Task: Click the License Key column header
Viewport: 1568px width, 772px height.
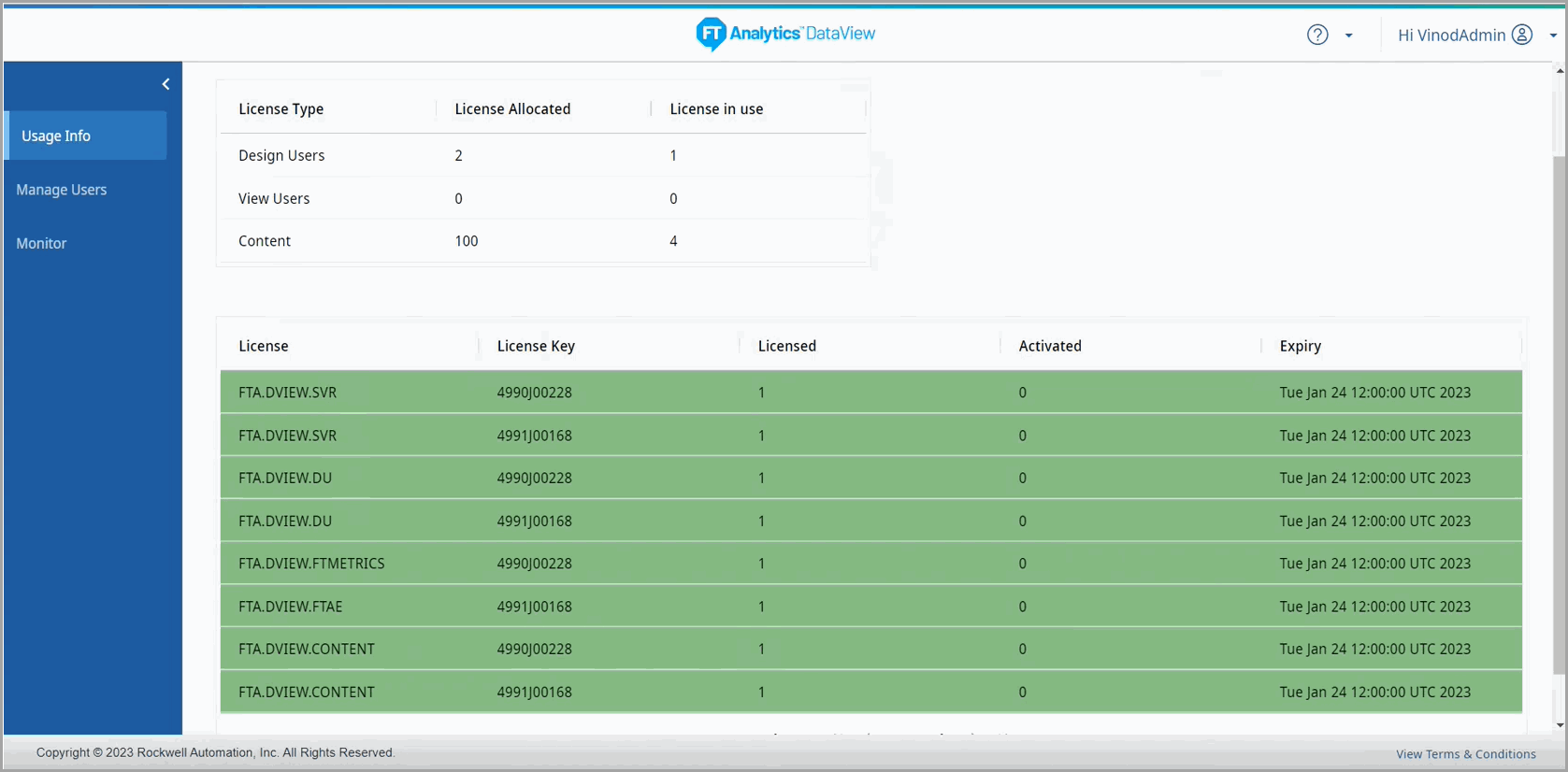Action: point(536,346)
